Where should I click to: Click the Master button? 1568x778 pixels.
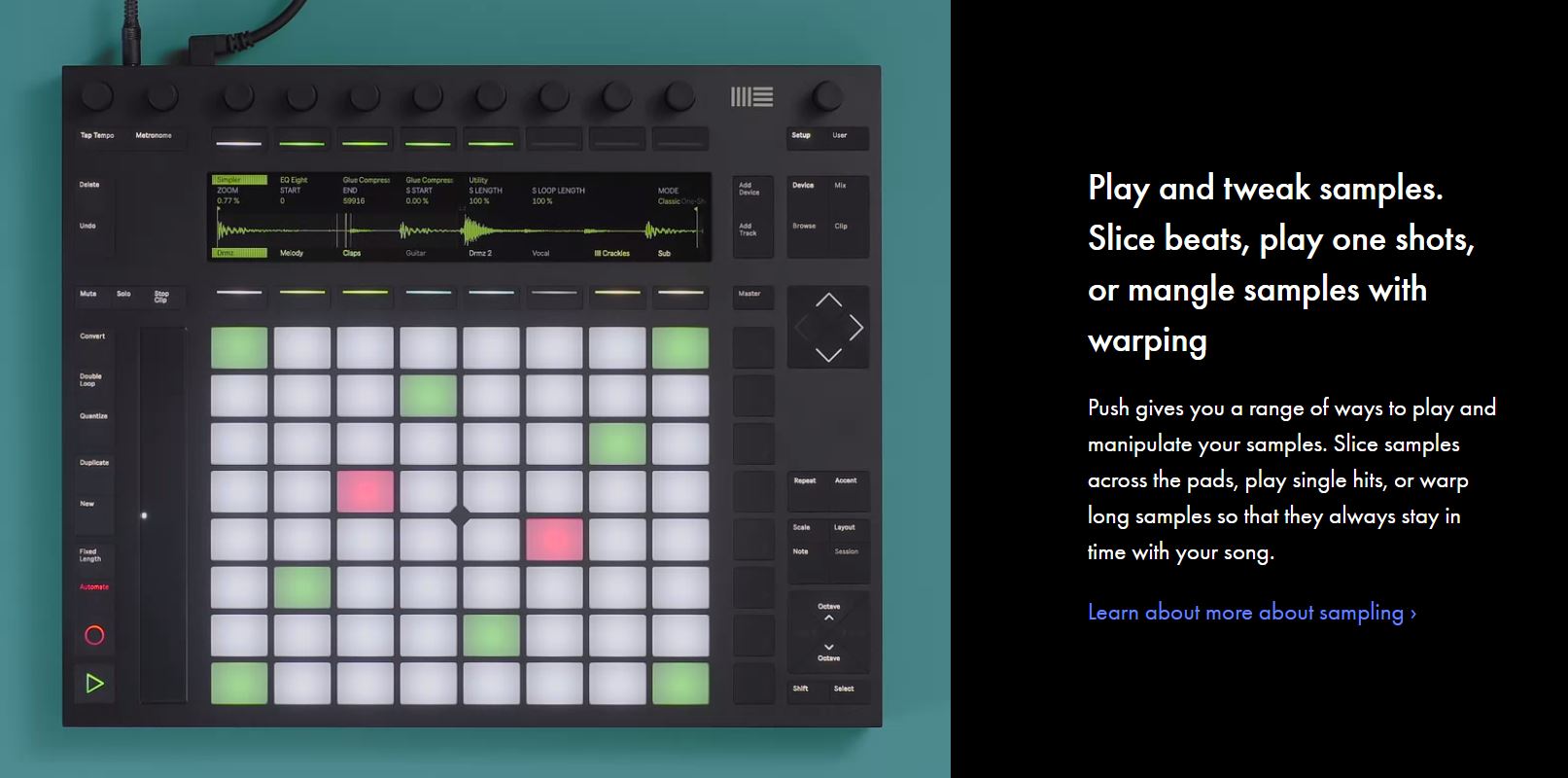click(749, 294)
